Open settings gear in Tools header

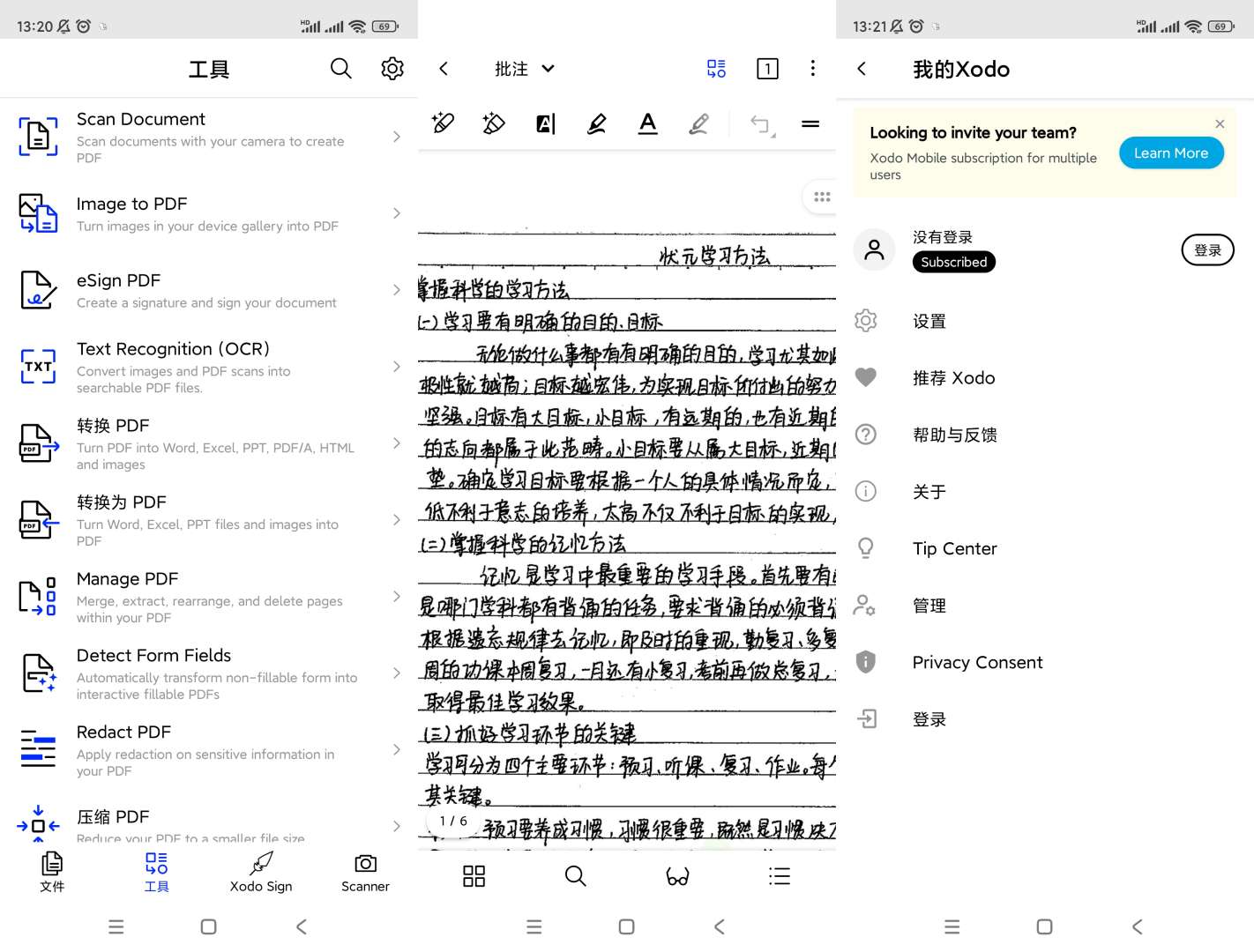[392, 69]
